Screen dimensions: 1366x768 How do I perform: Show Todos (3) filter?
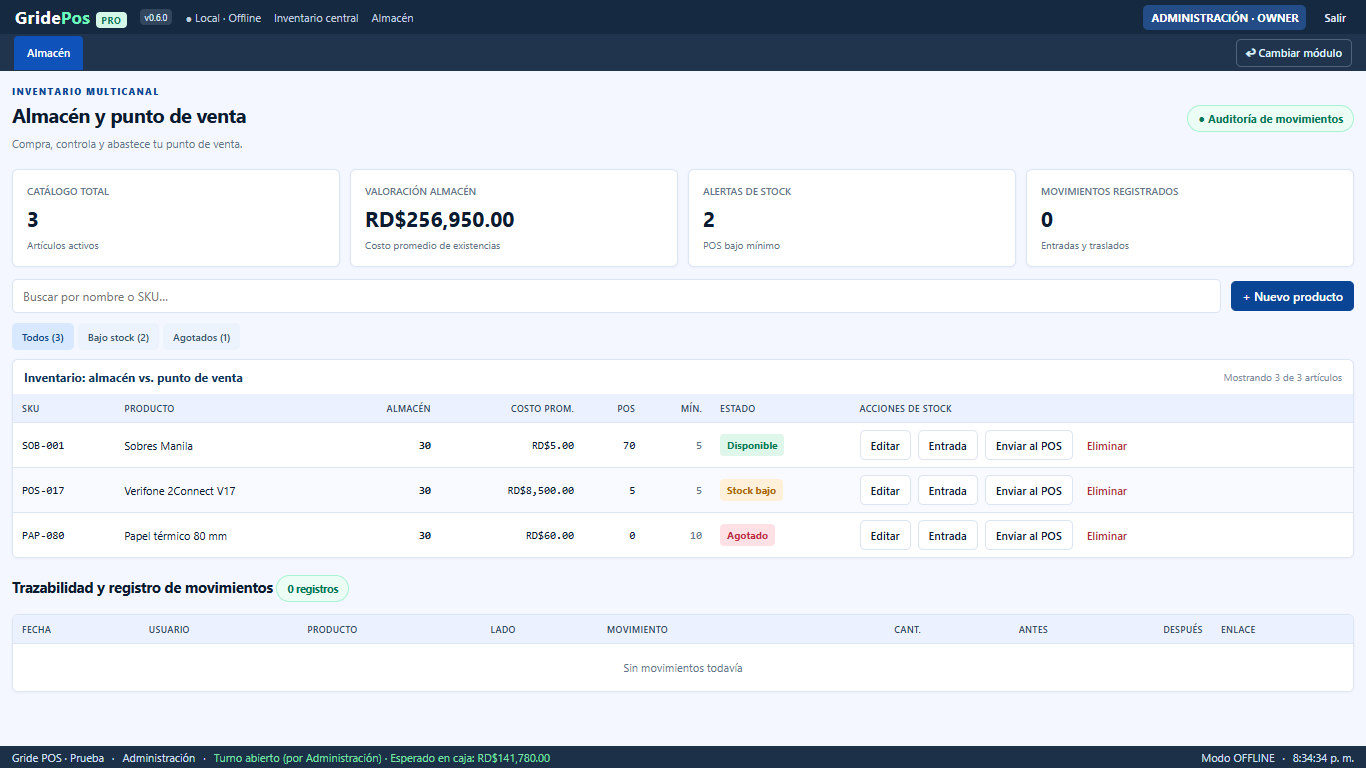43,337
